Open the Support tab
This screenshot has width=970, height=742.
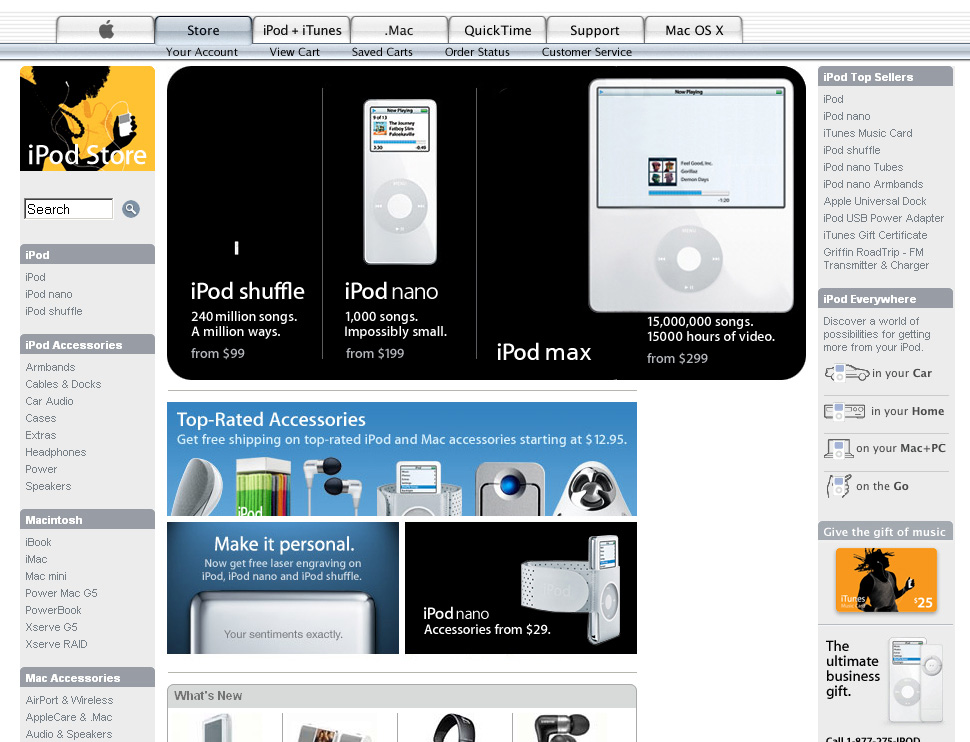pos(594,30)
